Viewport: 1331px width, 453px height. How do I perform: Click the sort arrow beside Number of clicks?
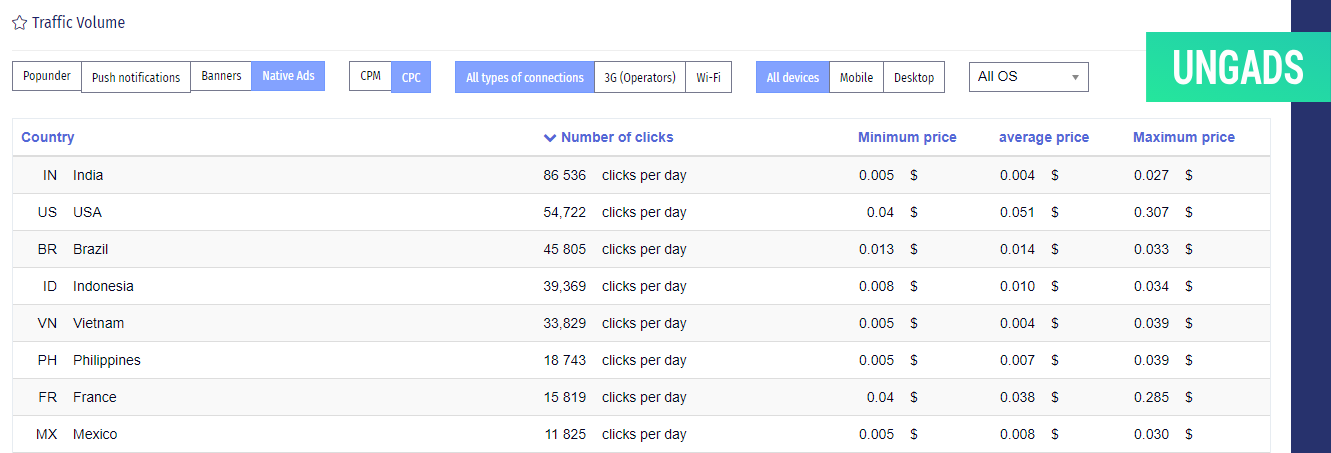(x=549, y=138)
